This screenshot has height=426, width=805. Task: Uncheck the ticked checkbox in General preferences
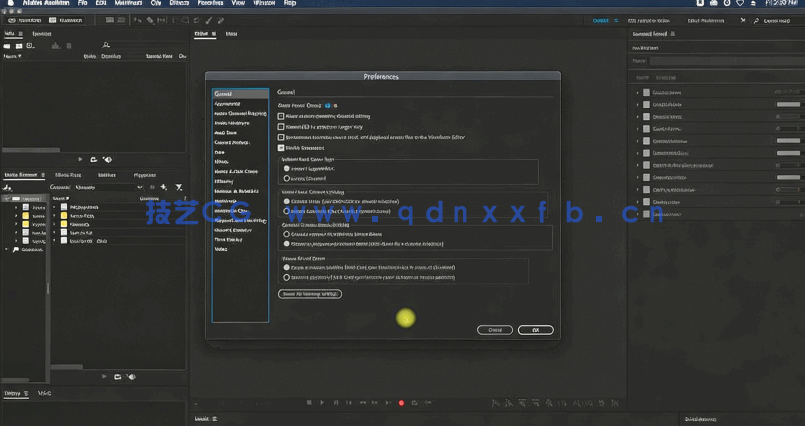click(x=281, y=147)
